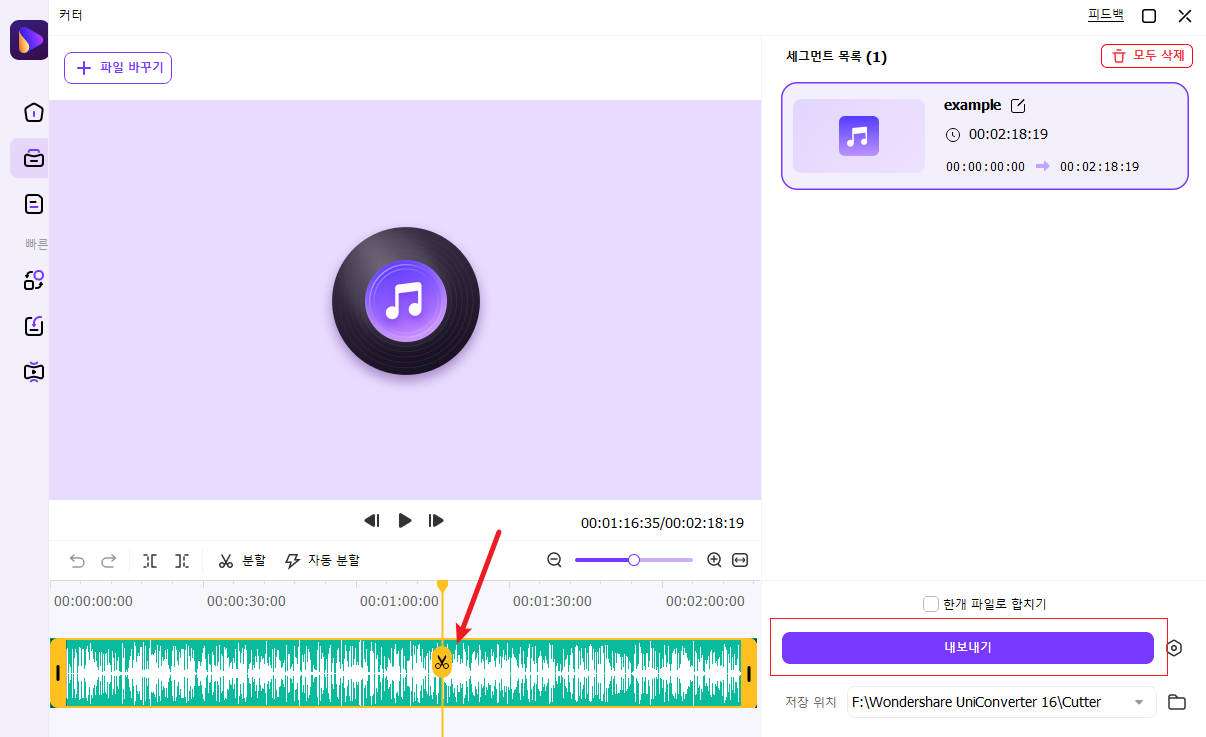Close the 커터 window
The width and height of the screenshot is (1206, 737).
pyautogui.click(x=1185, y=15)
